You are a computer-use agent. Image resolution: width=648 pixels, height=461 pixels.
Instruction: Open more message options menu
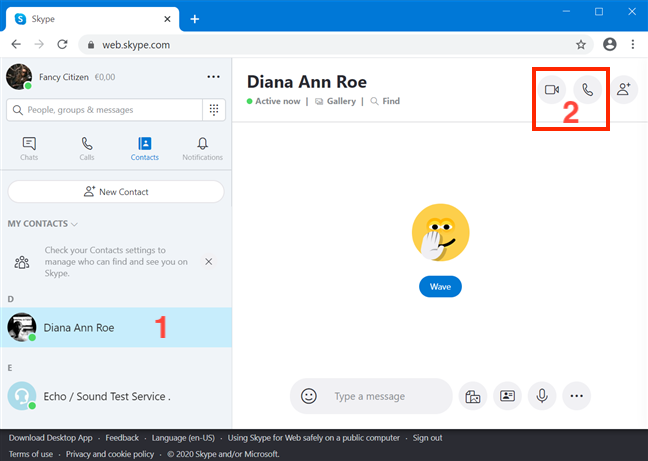577,396
